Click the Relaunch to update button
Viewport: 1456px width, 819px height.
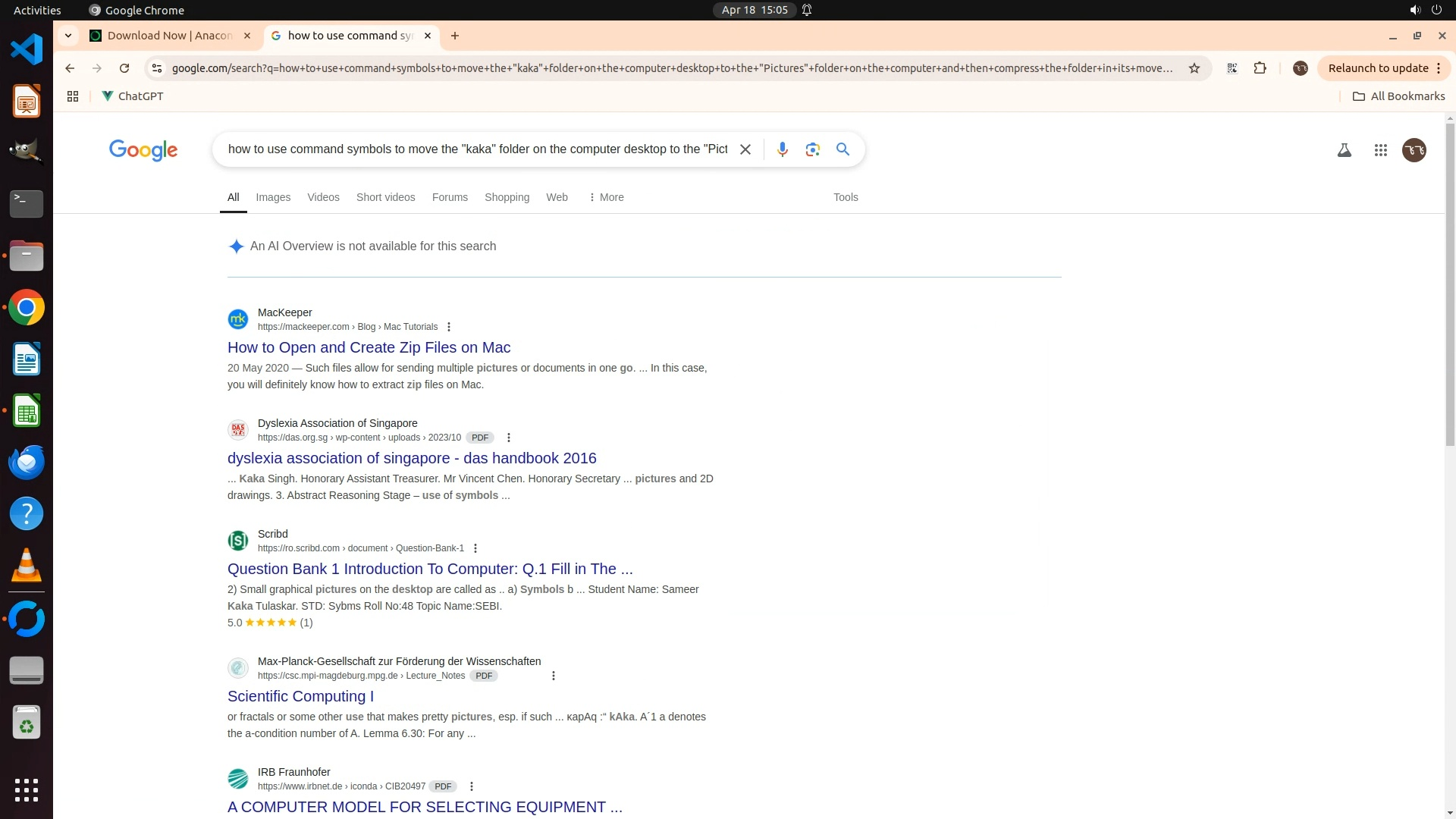pyautogui.click(x=1377, y=68)
